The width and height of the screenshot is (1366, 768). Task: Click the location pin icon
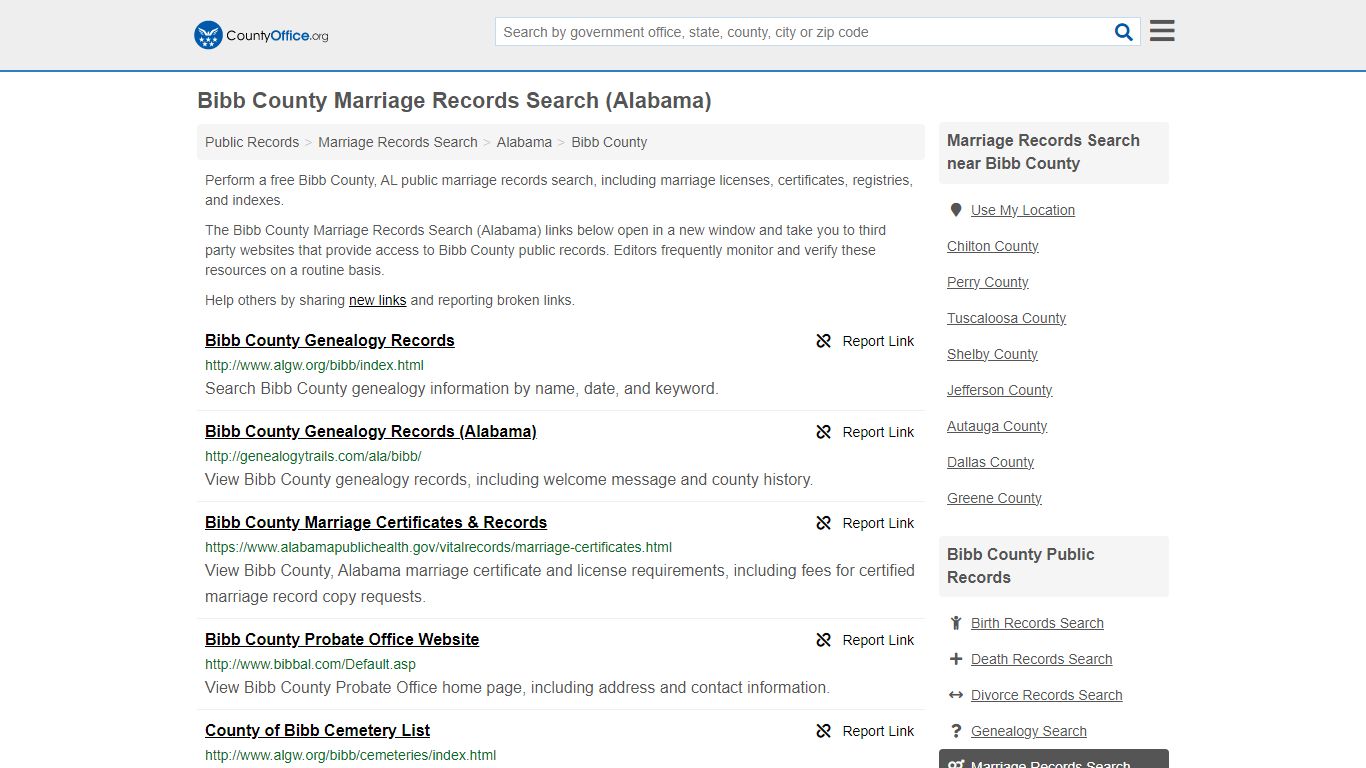pos(956,210)
